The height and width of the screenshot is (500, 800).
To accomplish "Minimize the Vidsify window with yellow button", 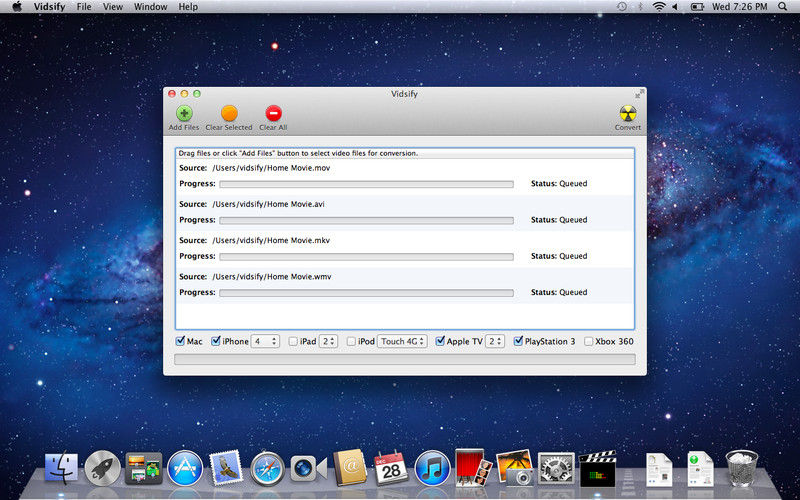I will tap(184, 94).
